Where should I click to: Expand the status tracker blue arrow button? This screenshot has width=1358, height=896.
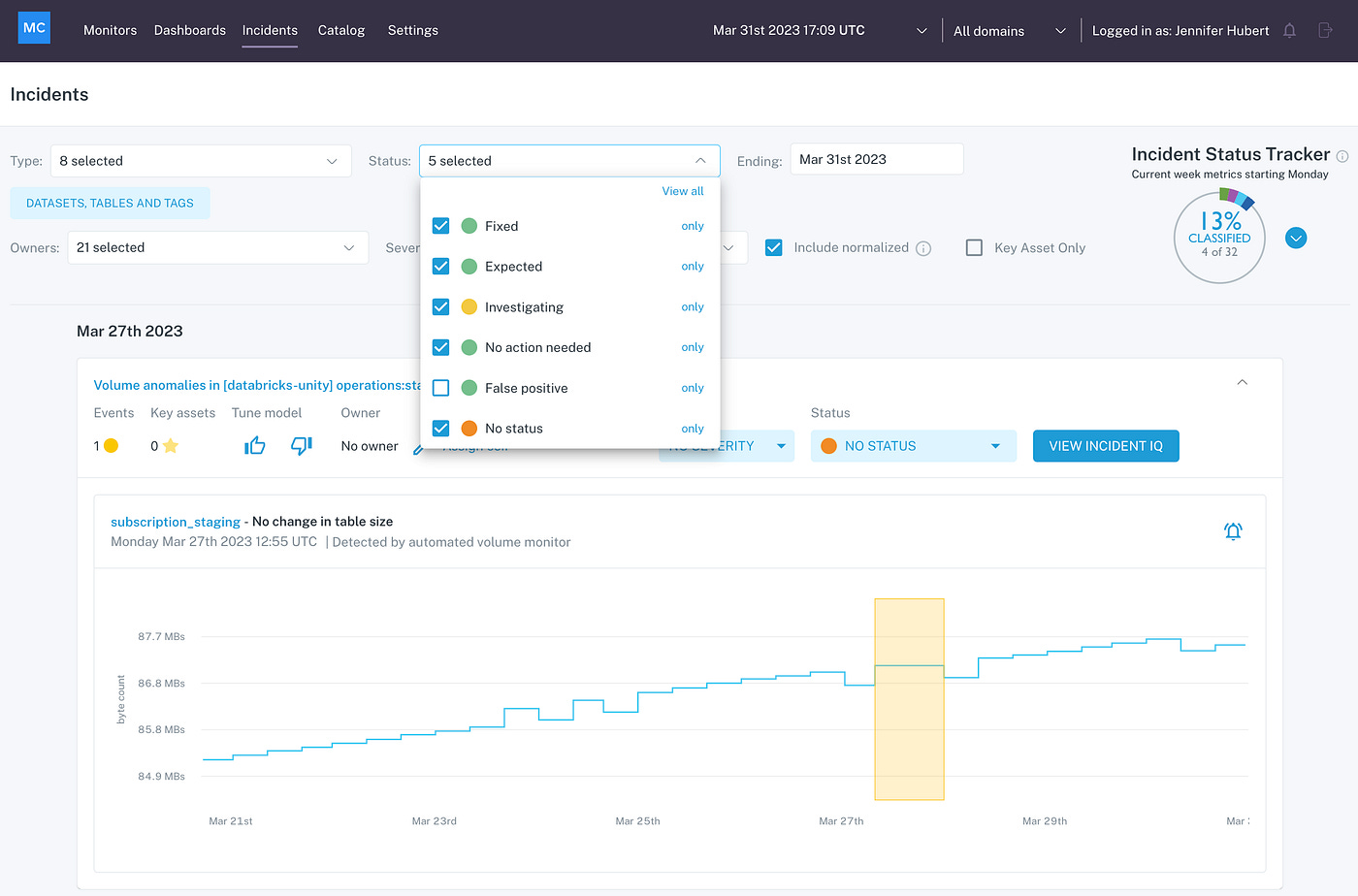pos(1296,238)
